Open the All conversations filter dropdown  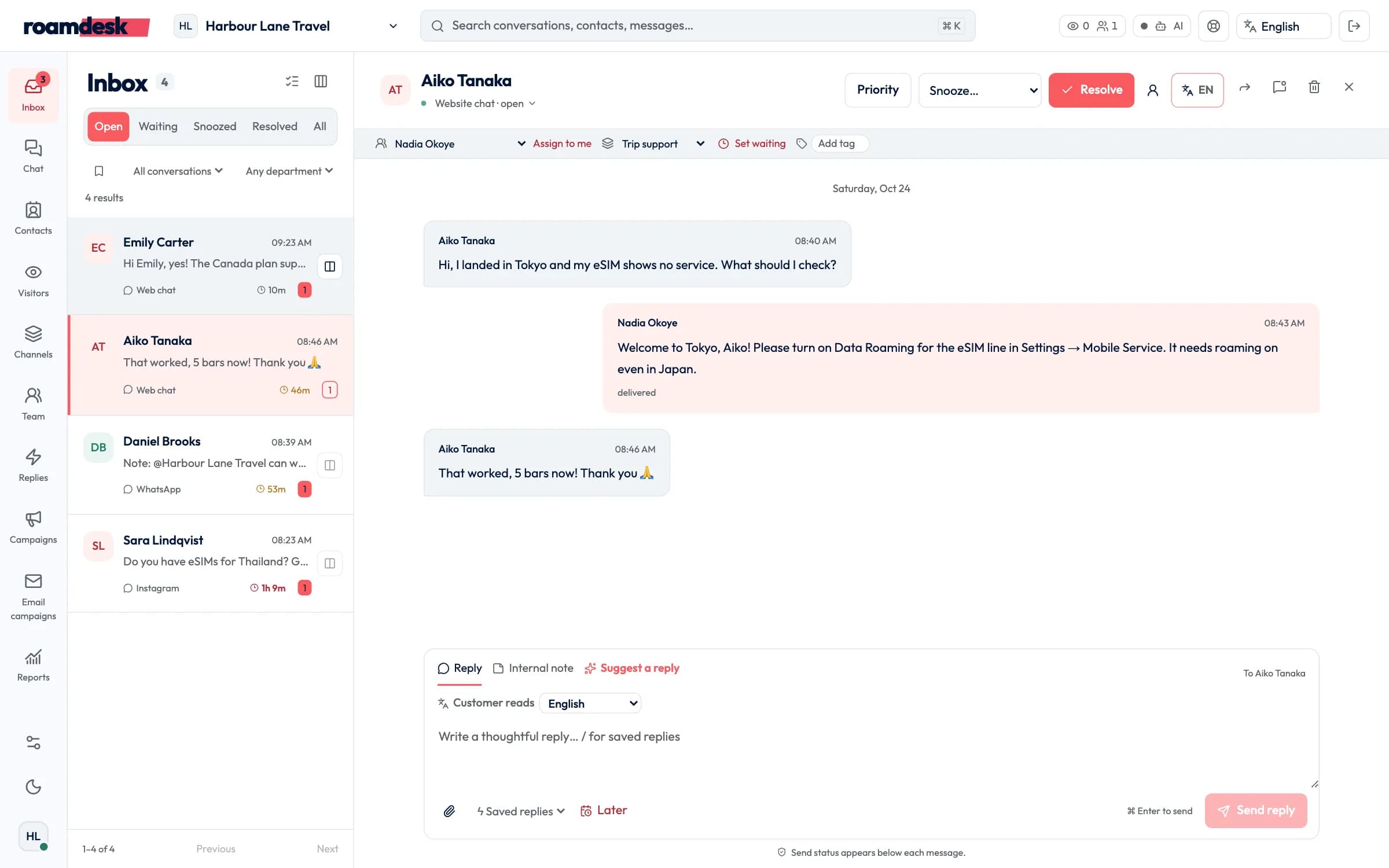178,171
